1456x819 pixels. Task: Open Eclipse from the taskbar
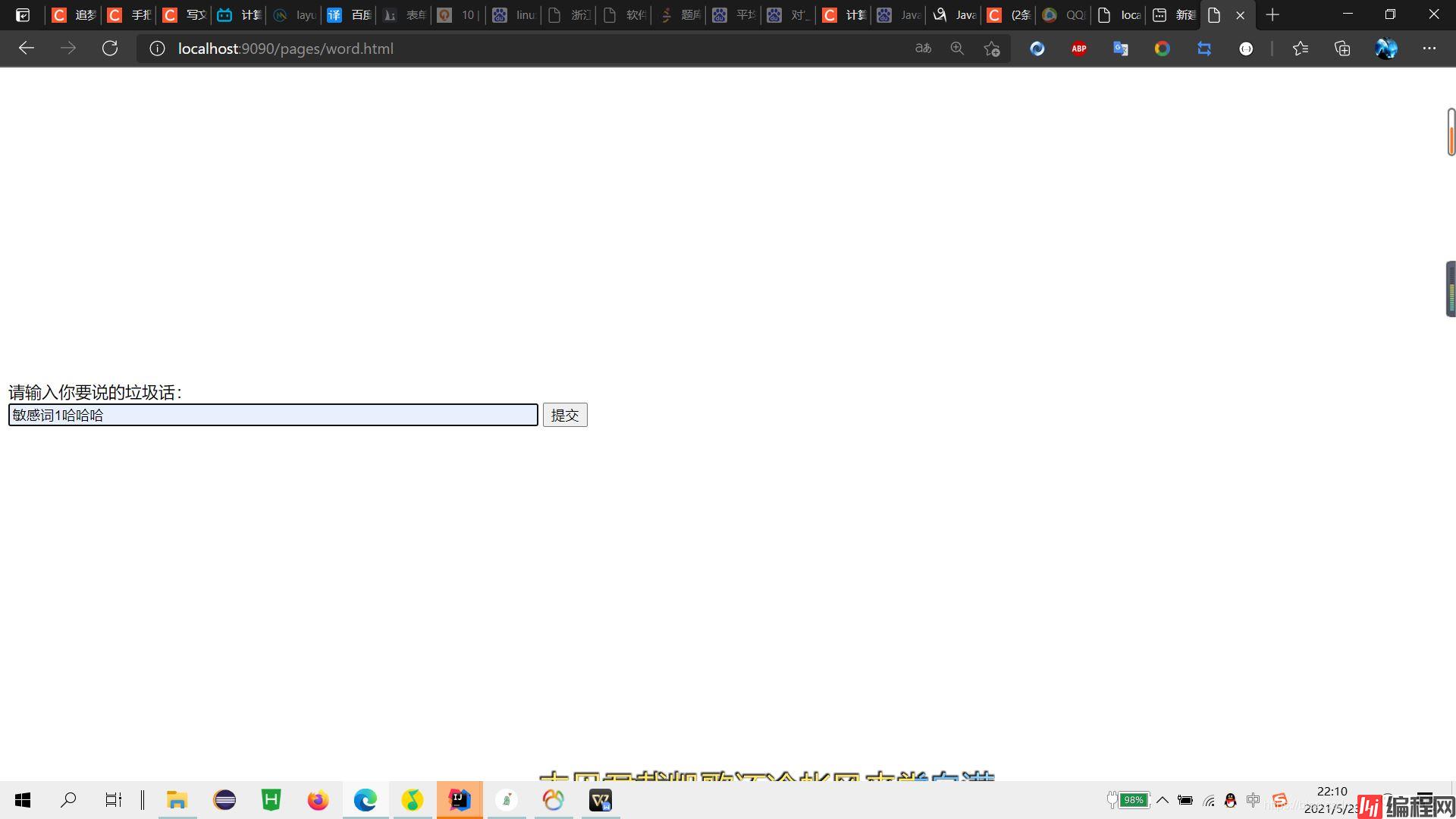point(224,800)
